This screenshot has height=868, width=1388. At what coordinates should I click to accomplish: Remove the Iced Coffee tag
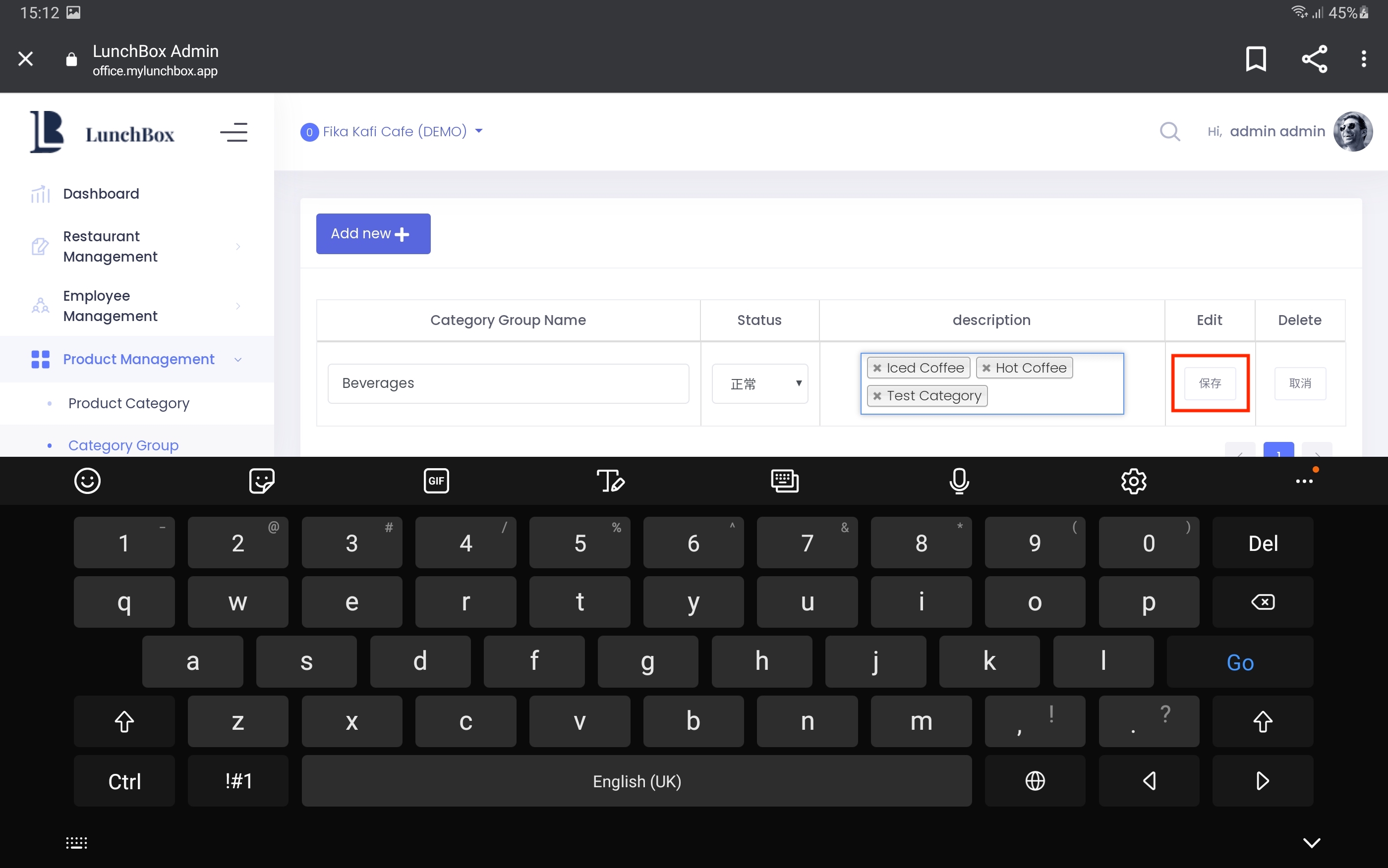coord(877,368)
